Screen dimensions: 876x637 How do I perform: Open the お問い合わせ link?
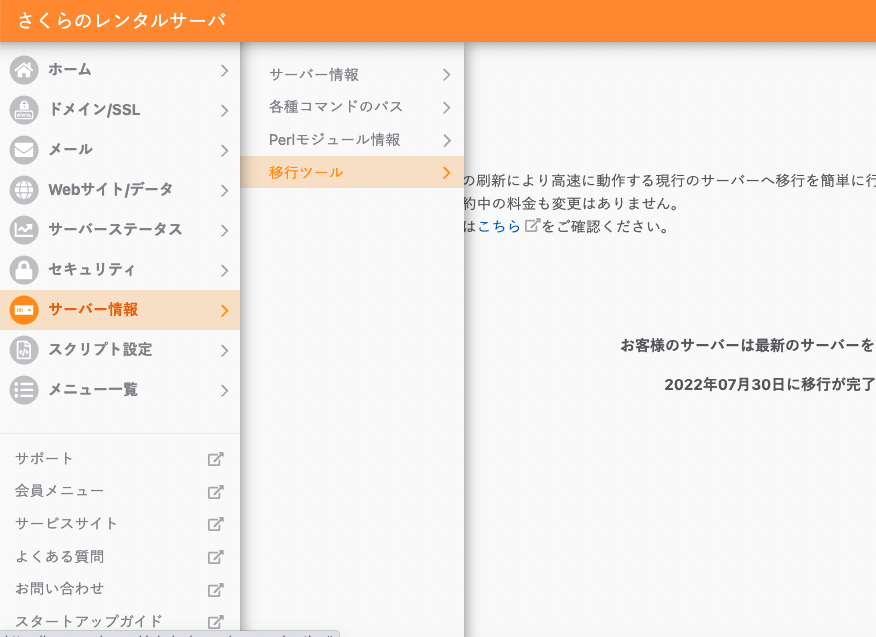click(x=59, y=588)
